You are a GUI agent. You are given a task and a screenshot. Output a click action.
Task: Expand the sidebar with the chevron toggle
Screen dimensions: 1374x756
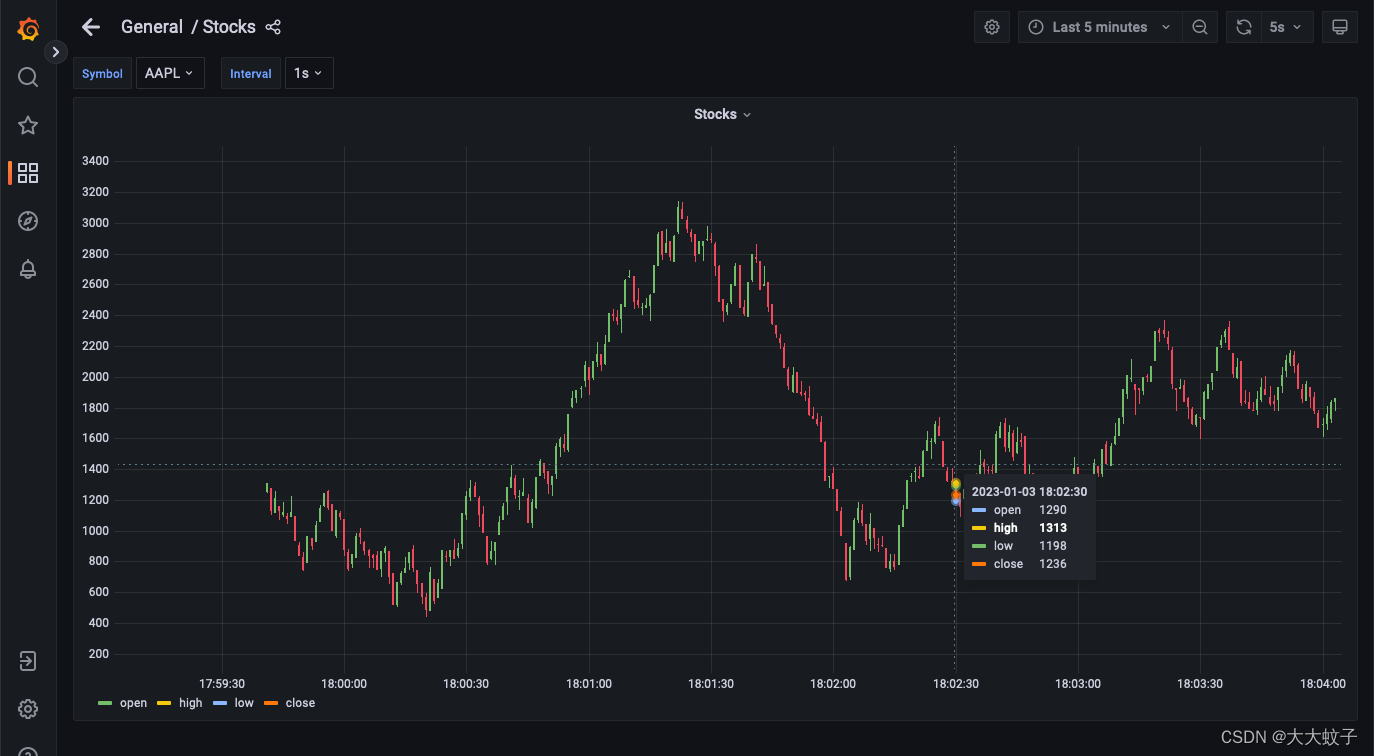pos(56,52)
